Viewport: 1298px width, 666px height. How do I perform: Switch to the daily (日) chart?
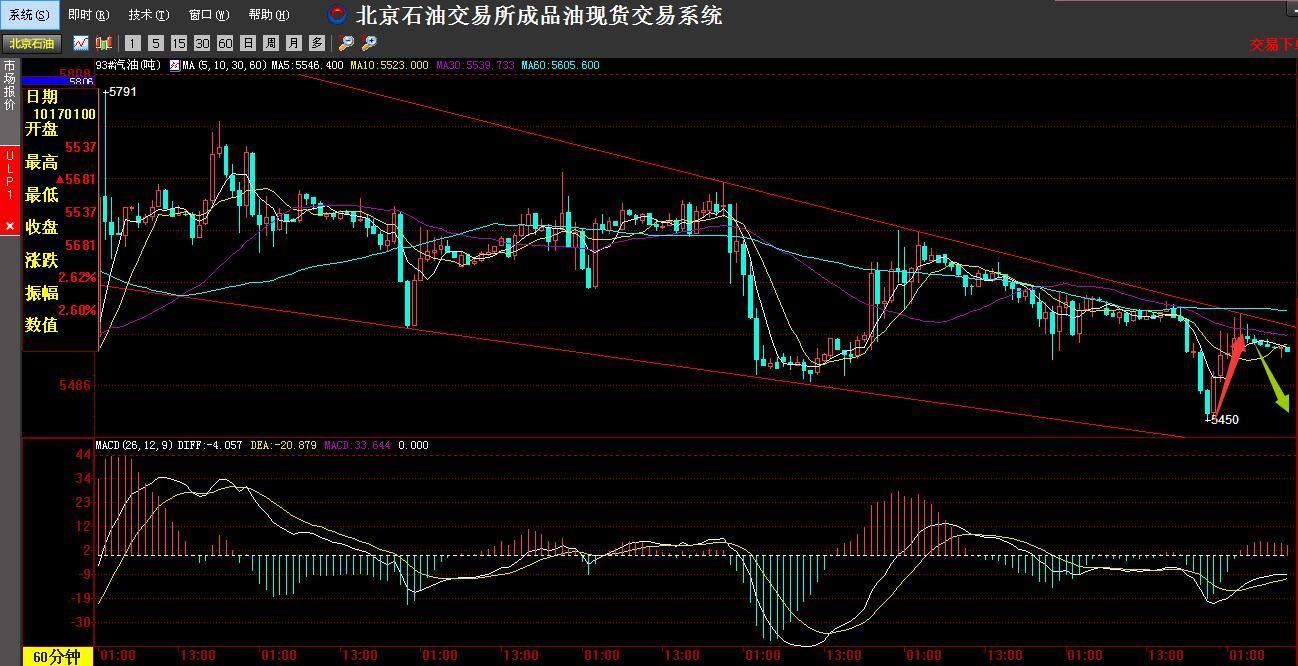[x=248, y=43]
